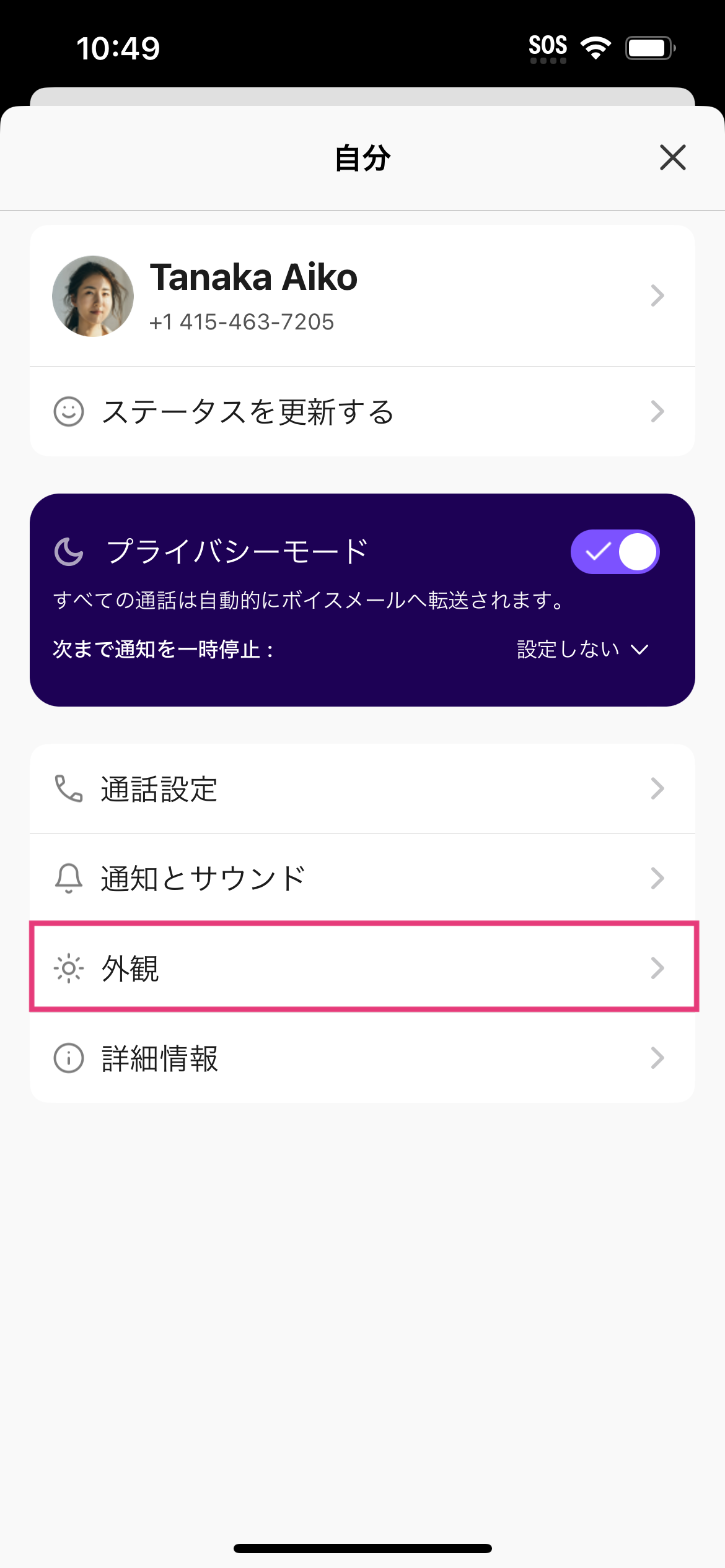Expand profile details chevron for Tanaka Aiko
Screen dimensions: 725x1568
[657, 295]
